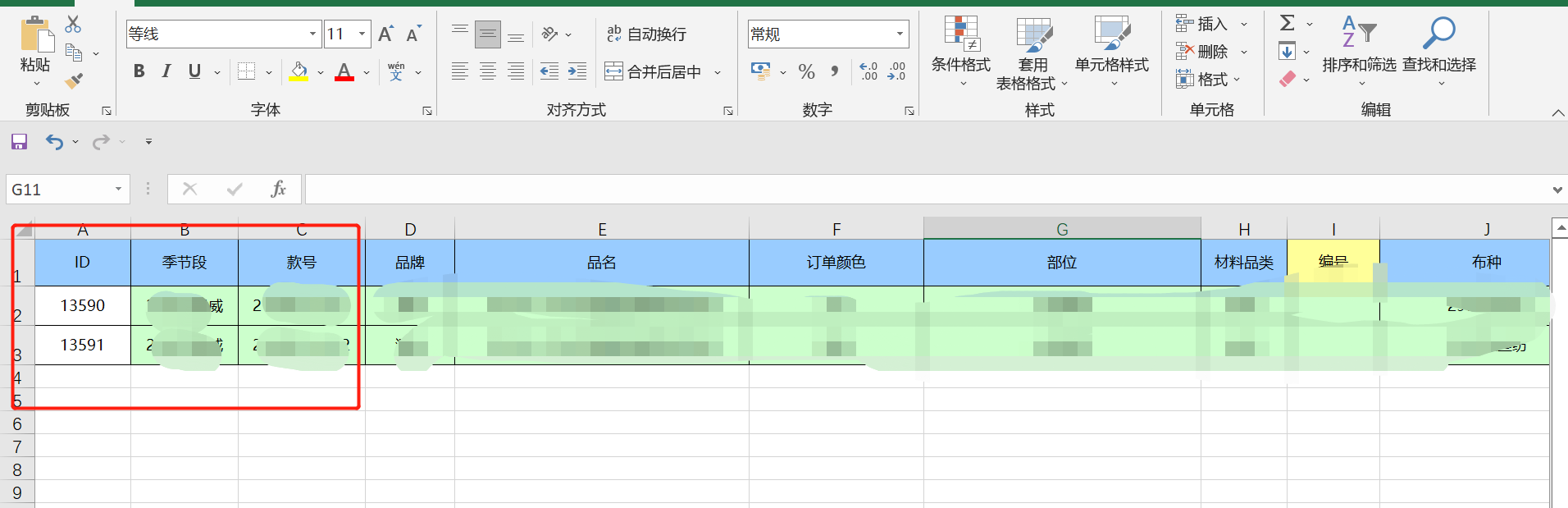This screenshot has width=1568, height=508.
Task: Open the fill color options arrow
Action: point(320,72)
